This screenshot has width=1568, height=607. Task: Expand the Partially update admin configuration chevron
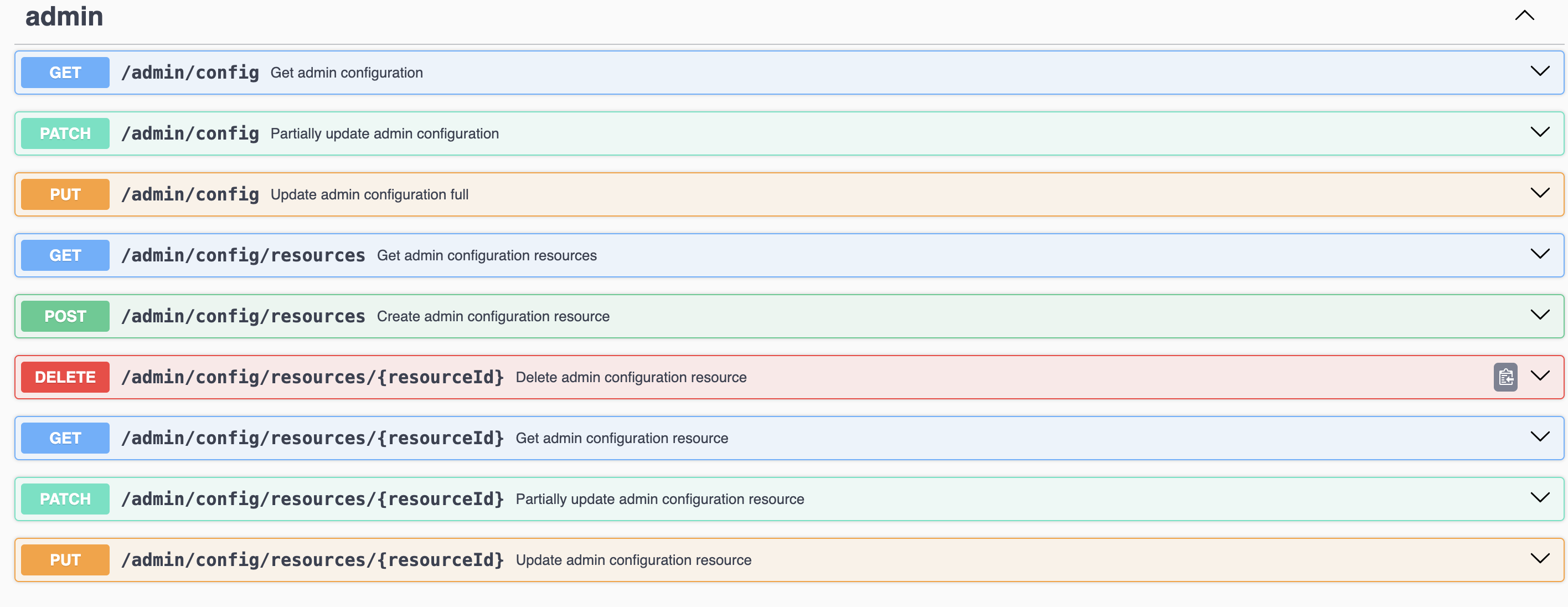1539,132
